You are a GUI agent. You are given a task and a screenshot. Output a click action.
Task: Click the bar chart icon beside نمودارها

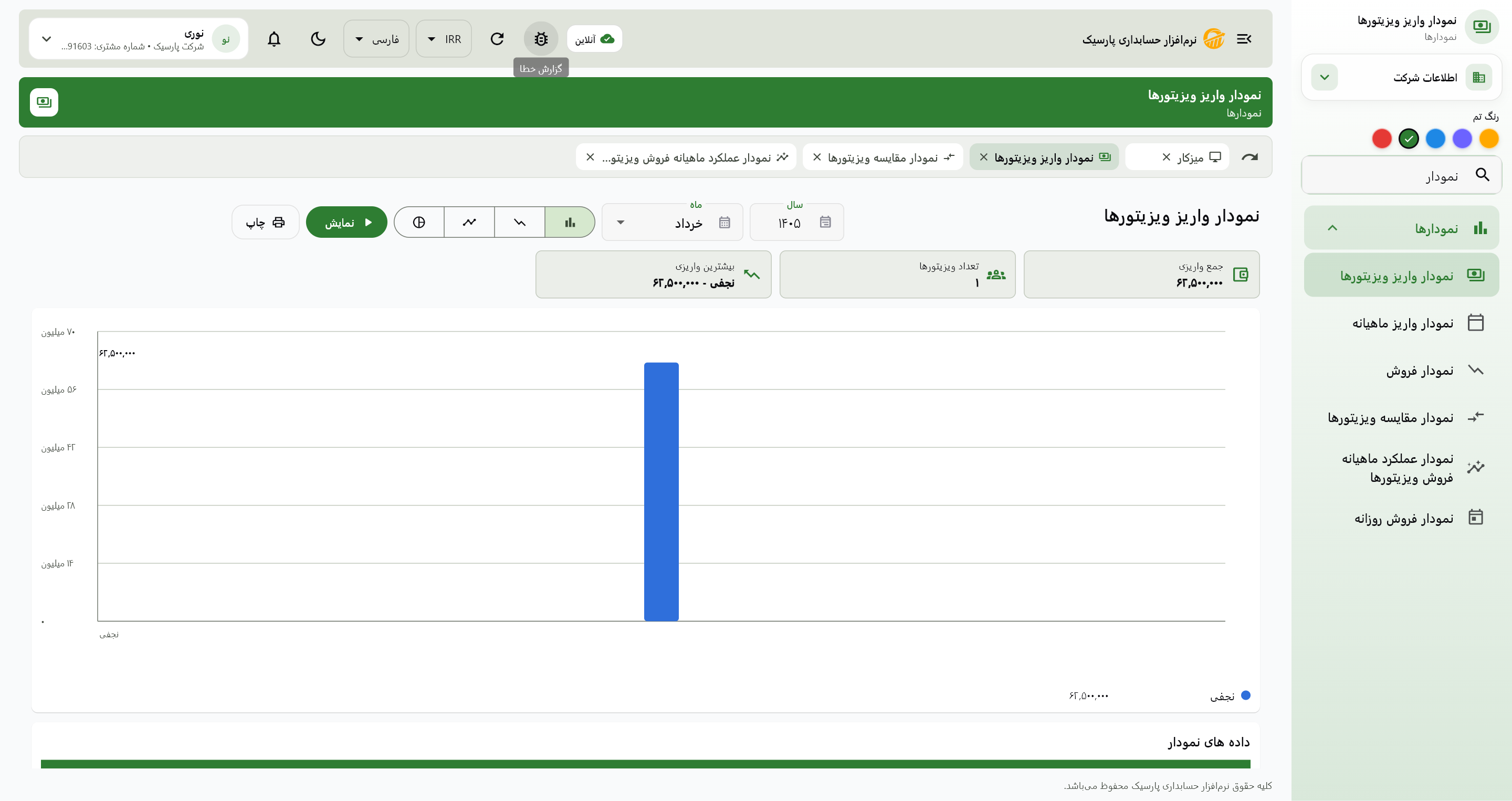1480,228
